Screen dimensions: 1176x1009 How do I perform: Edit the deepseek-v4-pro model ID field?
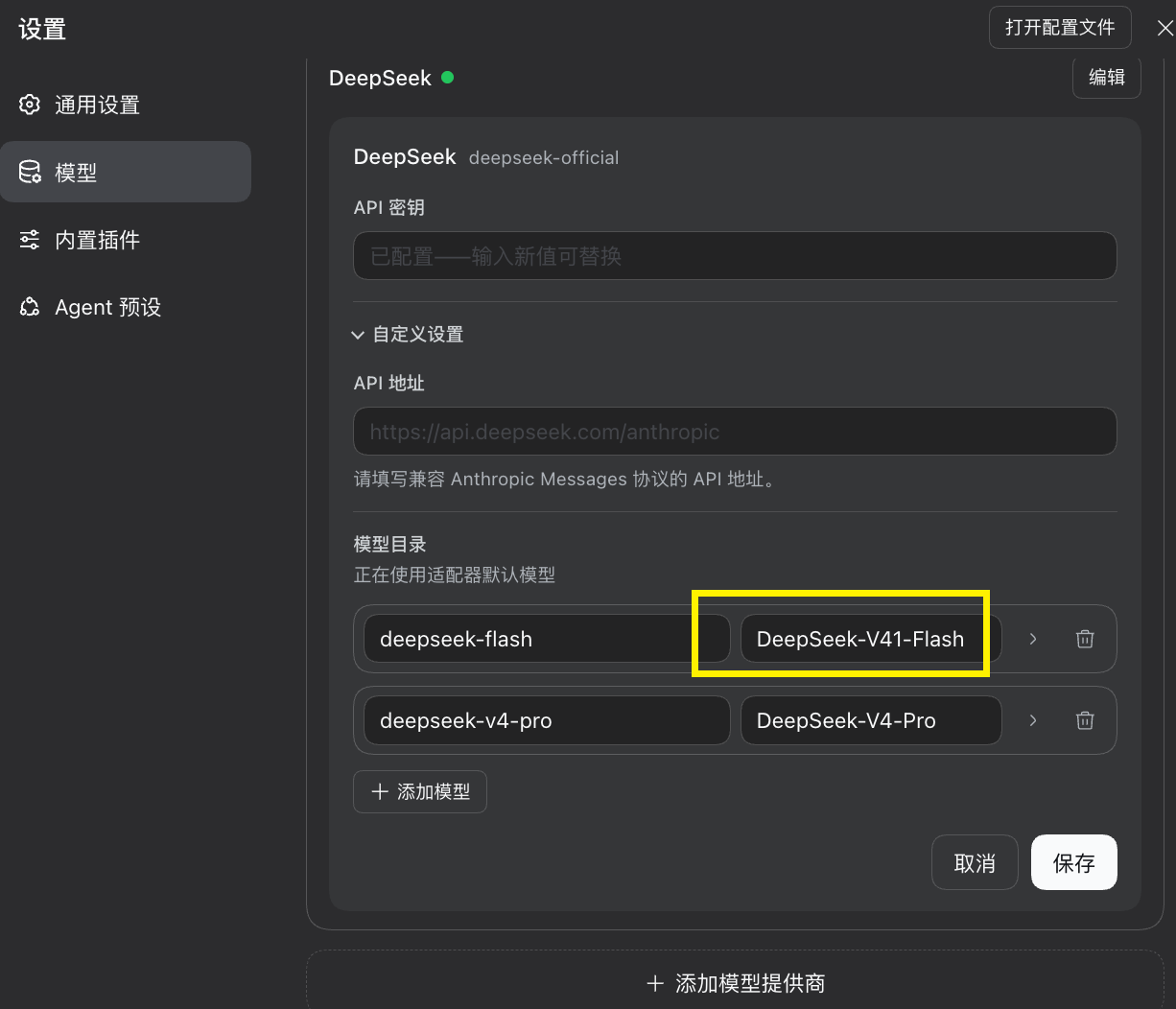click(547, 720)
